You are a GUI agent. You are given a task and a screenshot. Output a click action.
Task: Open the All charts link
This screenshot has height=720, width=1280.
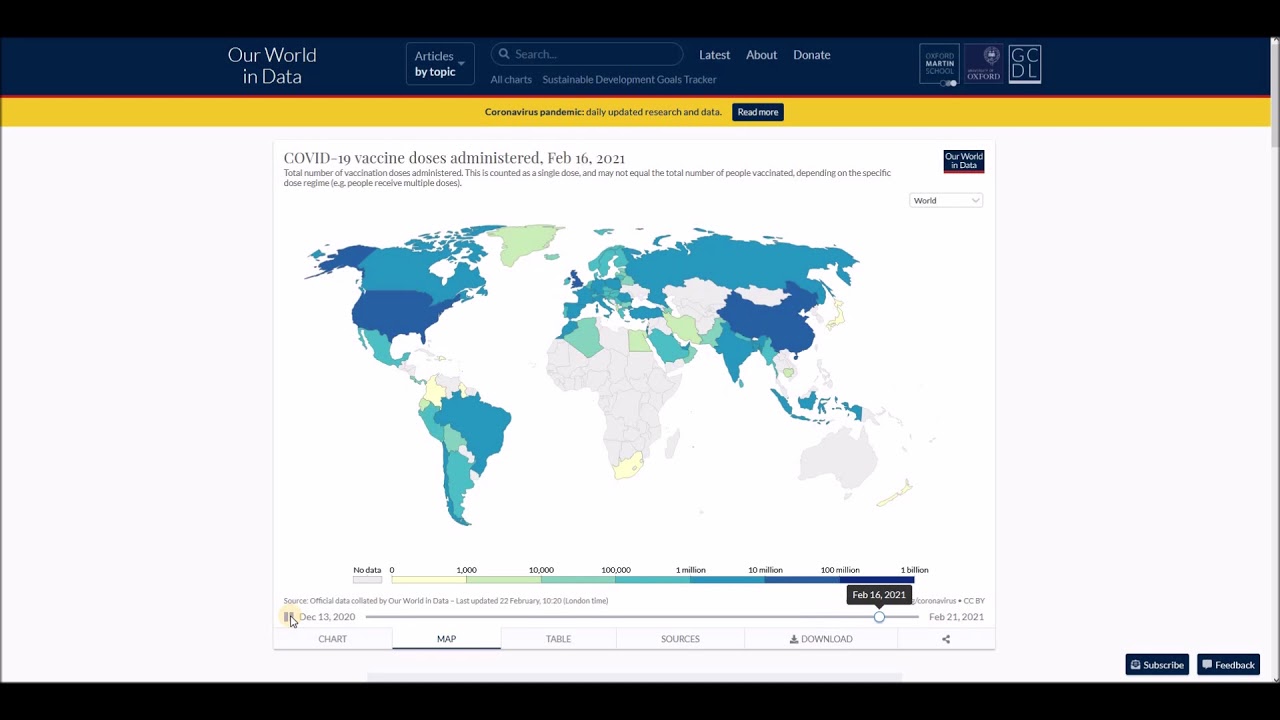click(511, 80)
